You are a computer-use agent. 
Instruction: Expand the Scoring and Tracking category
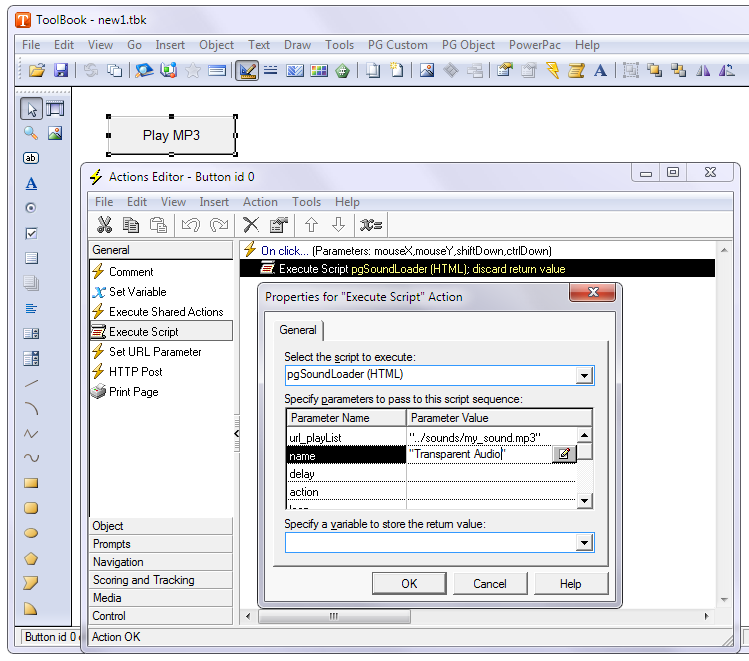(x=160, y=580)
